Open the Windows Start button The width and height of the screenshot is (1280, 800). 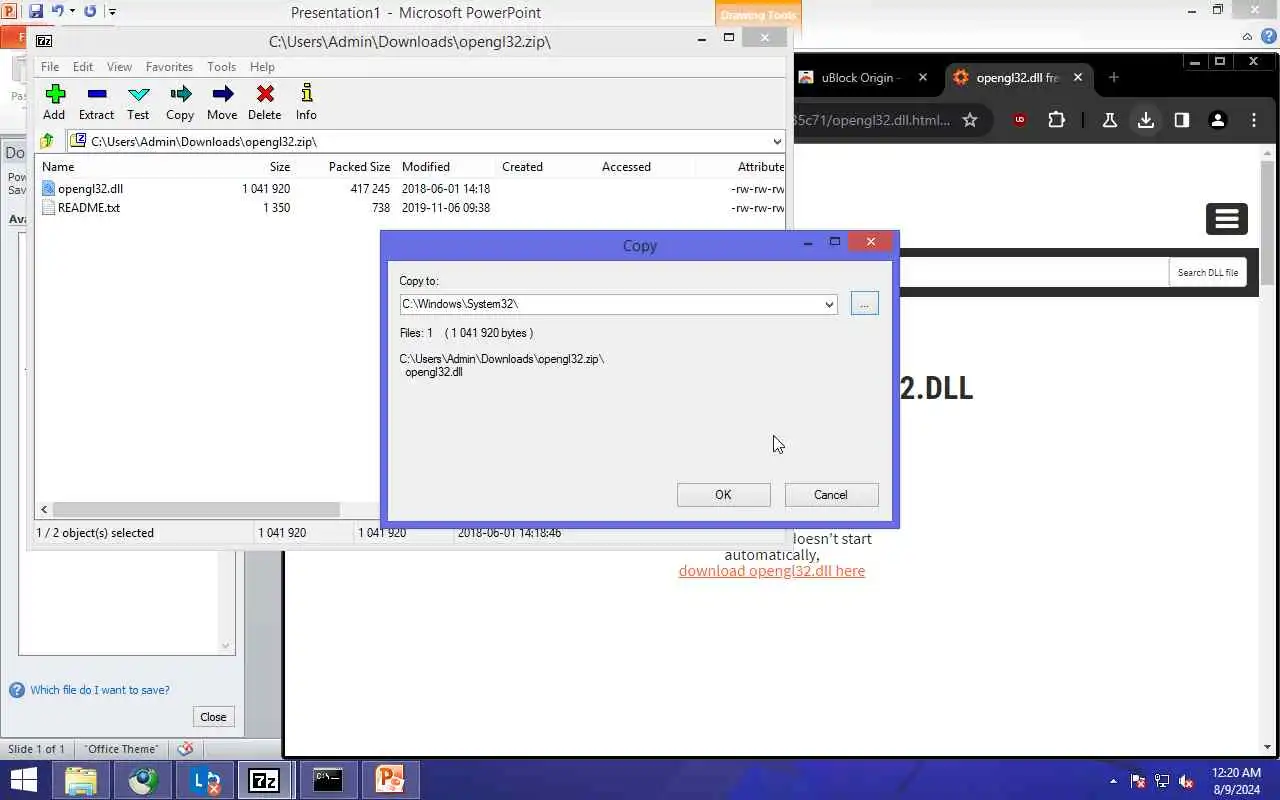click(22, 780)
